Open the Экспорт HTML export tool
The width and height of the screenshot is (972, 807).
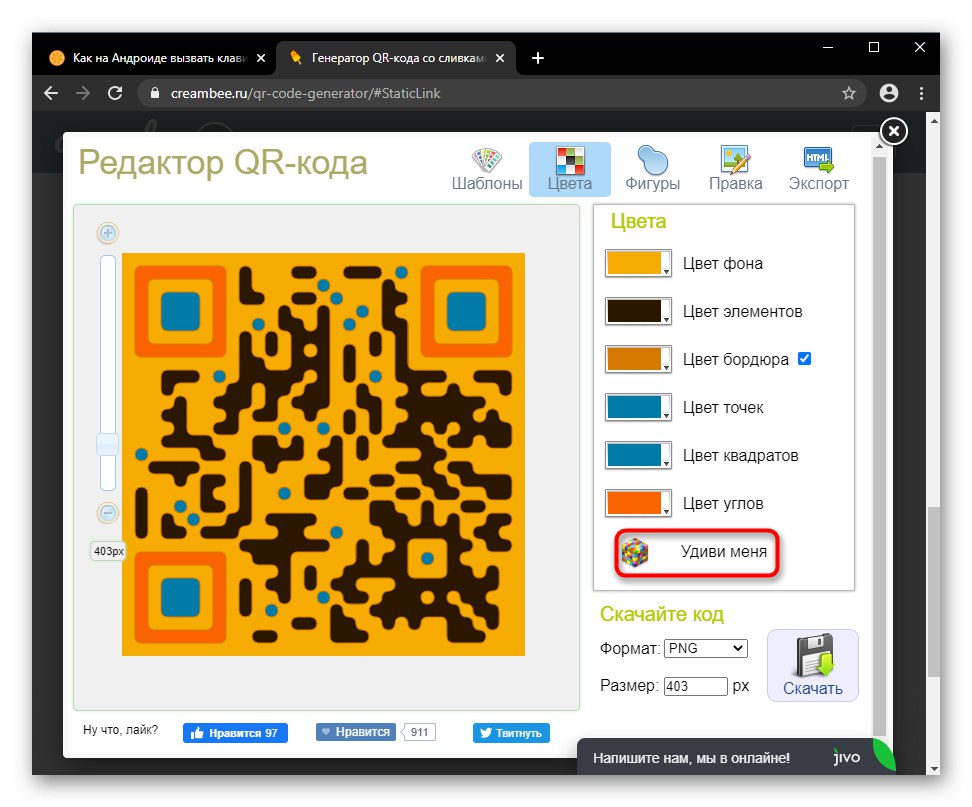click(x=818, y=169)
